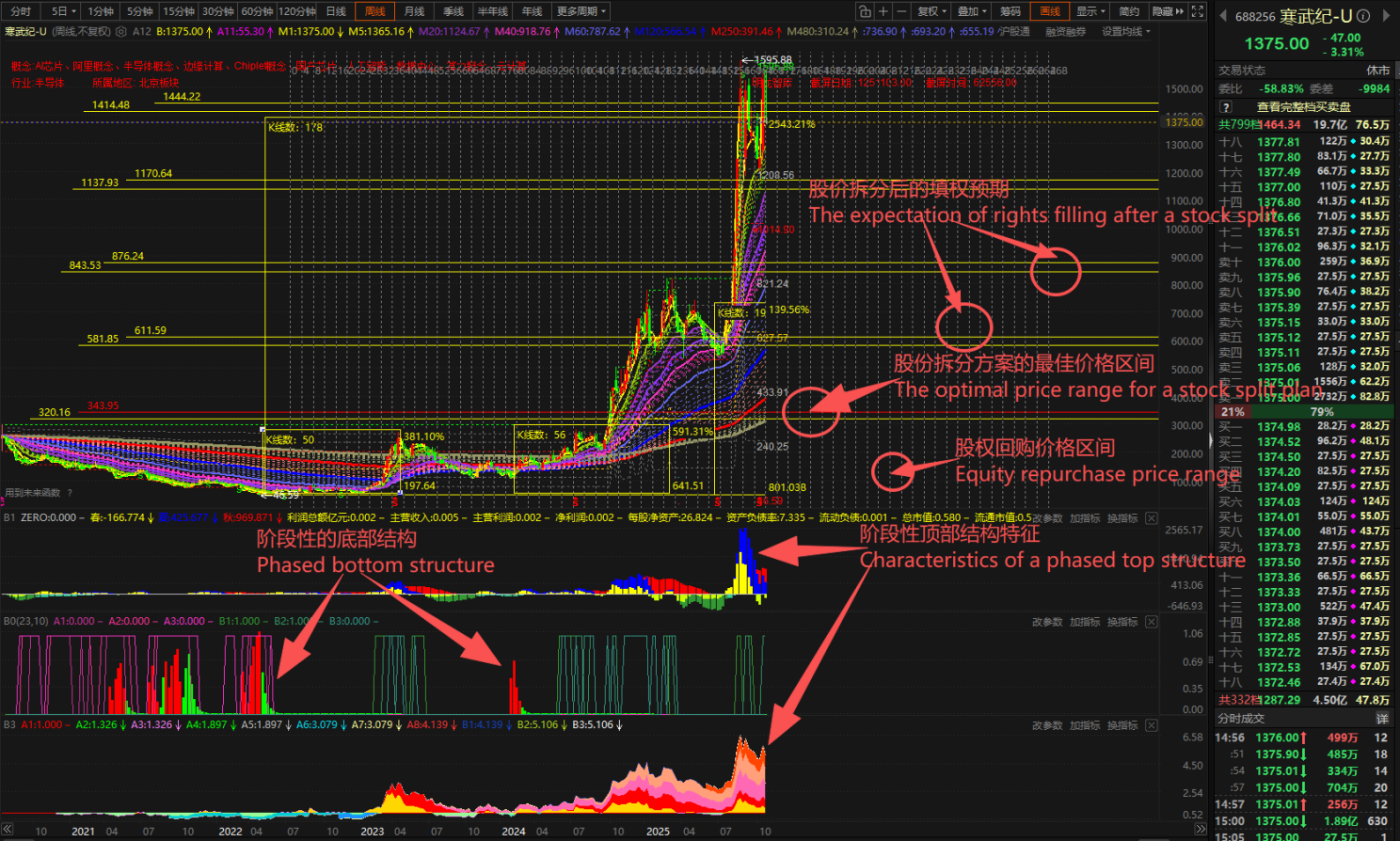Toggle 画线 drawing tools mode
1400x841 pixels.
point(1050,11)
